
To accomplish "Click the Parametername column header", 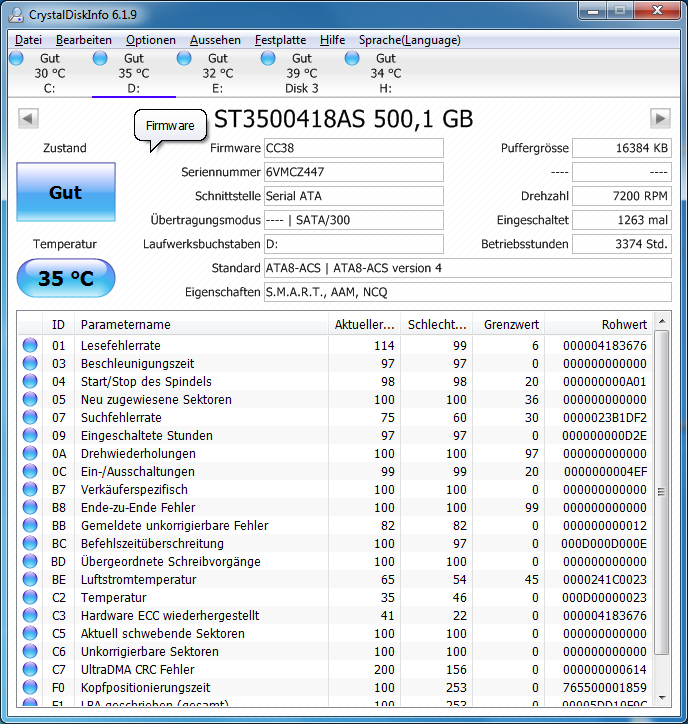I will pos(201,325).
